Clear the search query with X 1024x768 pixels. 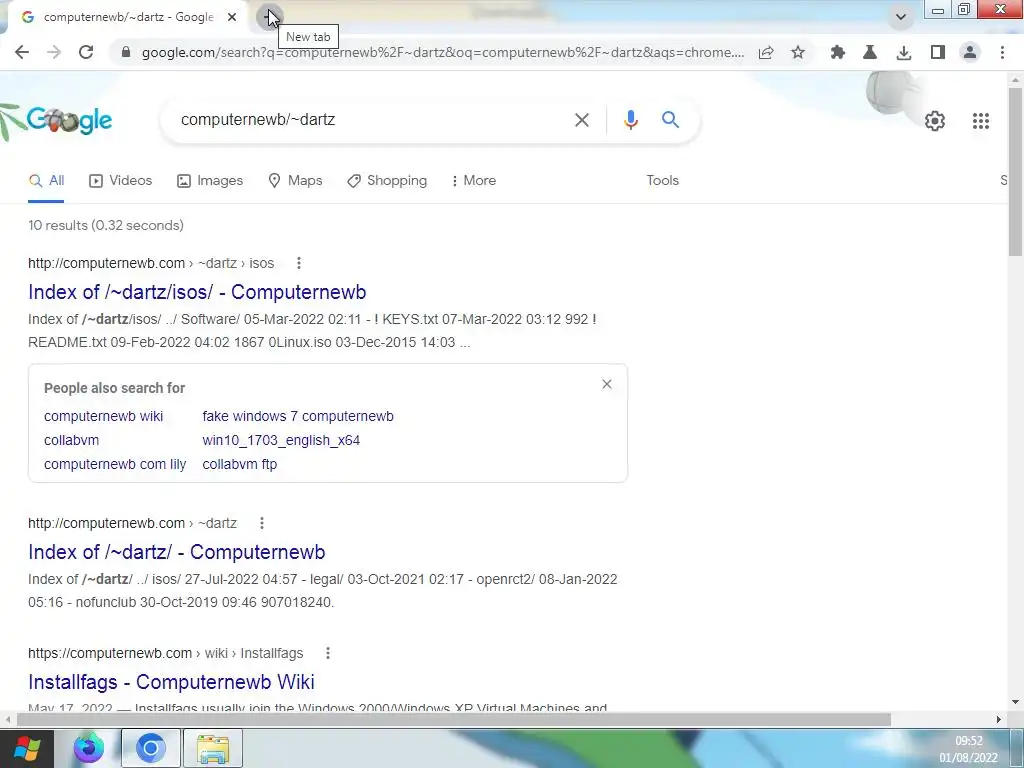point(581,120)
